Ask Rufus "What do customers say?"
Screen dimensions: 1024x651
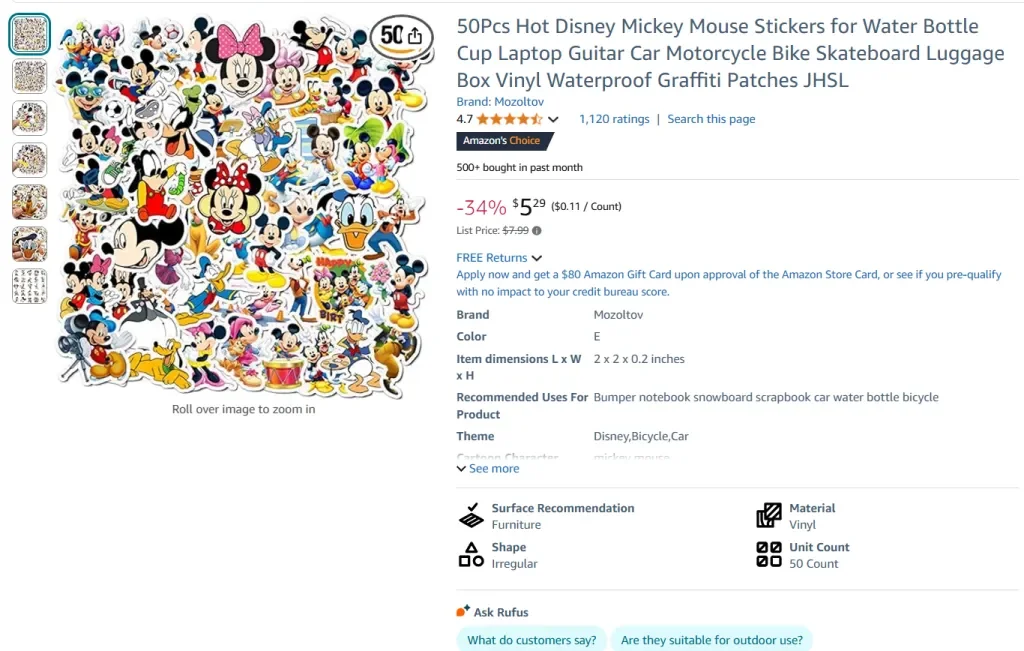tap(531, 640)
